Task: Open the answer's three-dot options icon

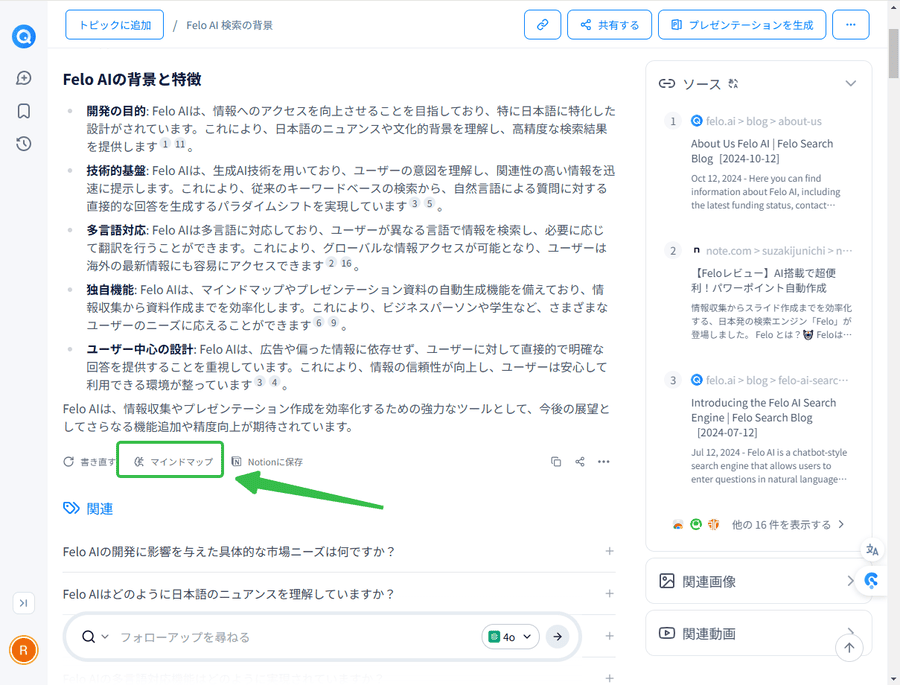Action: point(603,462)
